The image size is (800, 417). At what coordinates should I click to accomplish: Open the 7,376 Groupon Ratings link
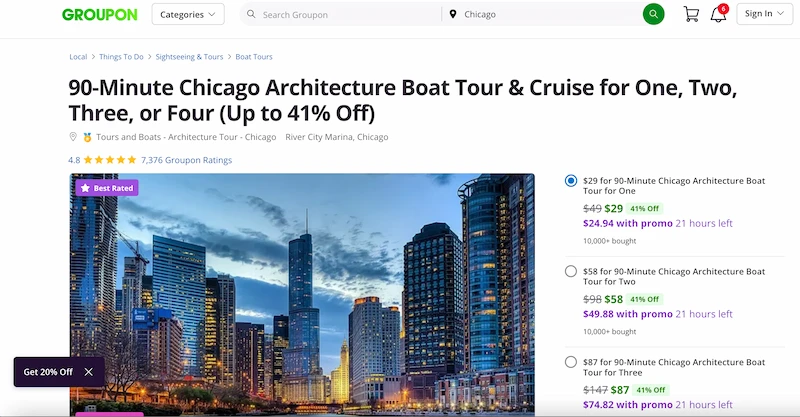(187, 160)
